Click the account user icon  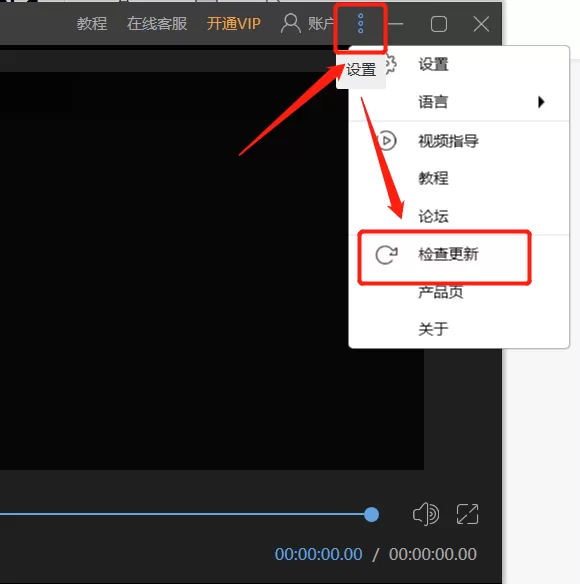point(291,24)
